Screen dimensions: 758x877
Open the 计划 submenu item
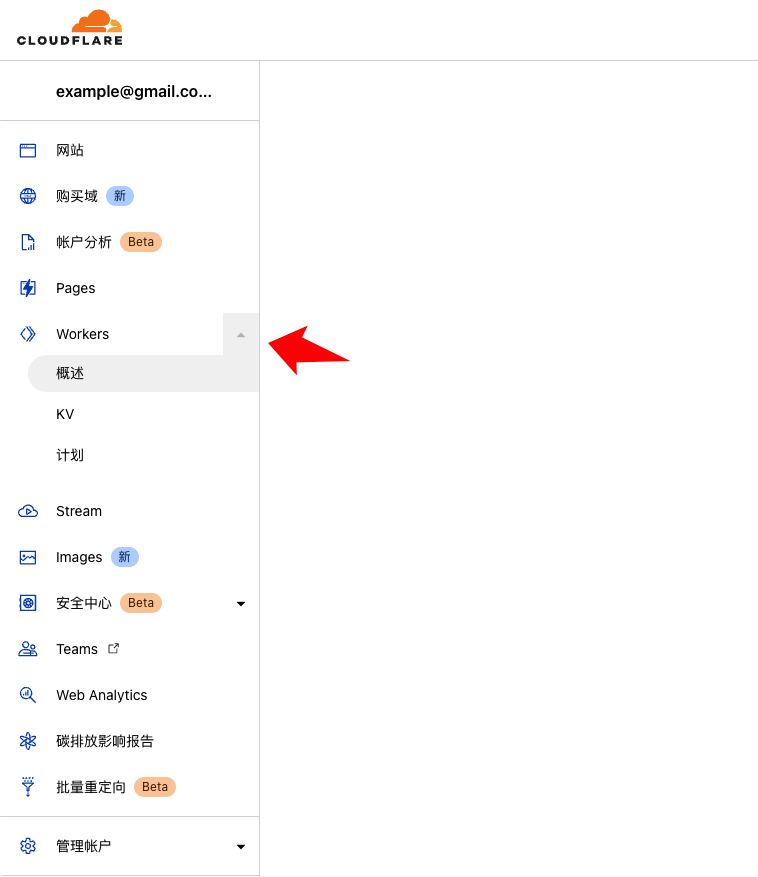70,455
